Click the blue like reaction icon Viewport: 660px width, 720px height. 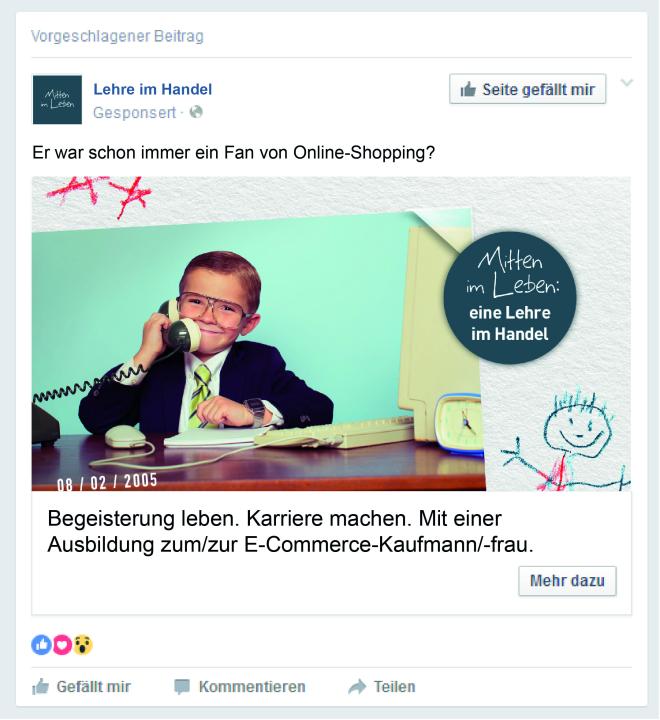click(x=41, y=645)
